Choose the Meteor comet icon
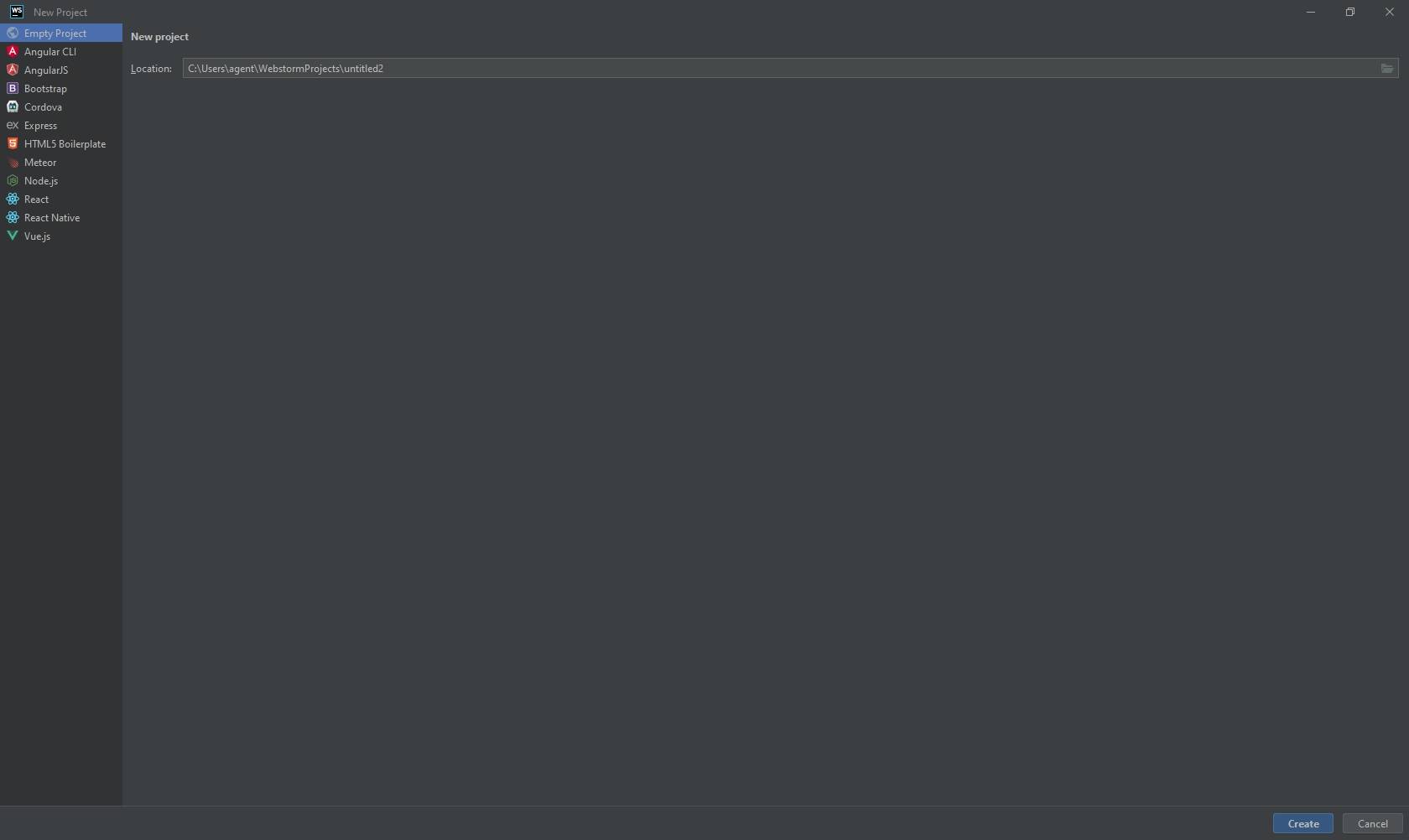This screenshot has width=1409, height=840. tap(13, 162)
